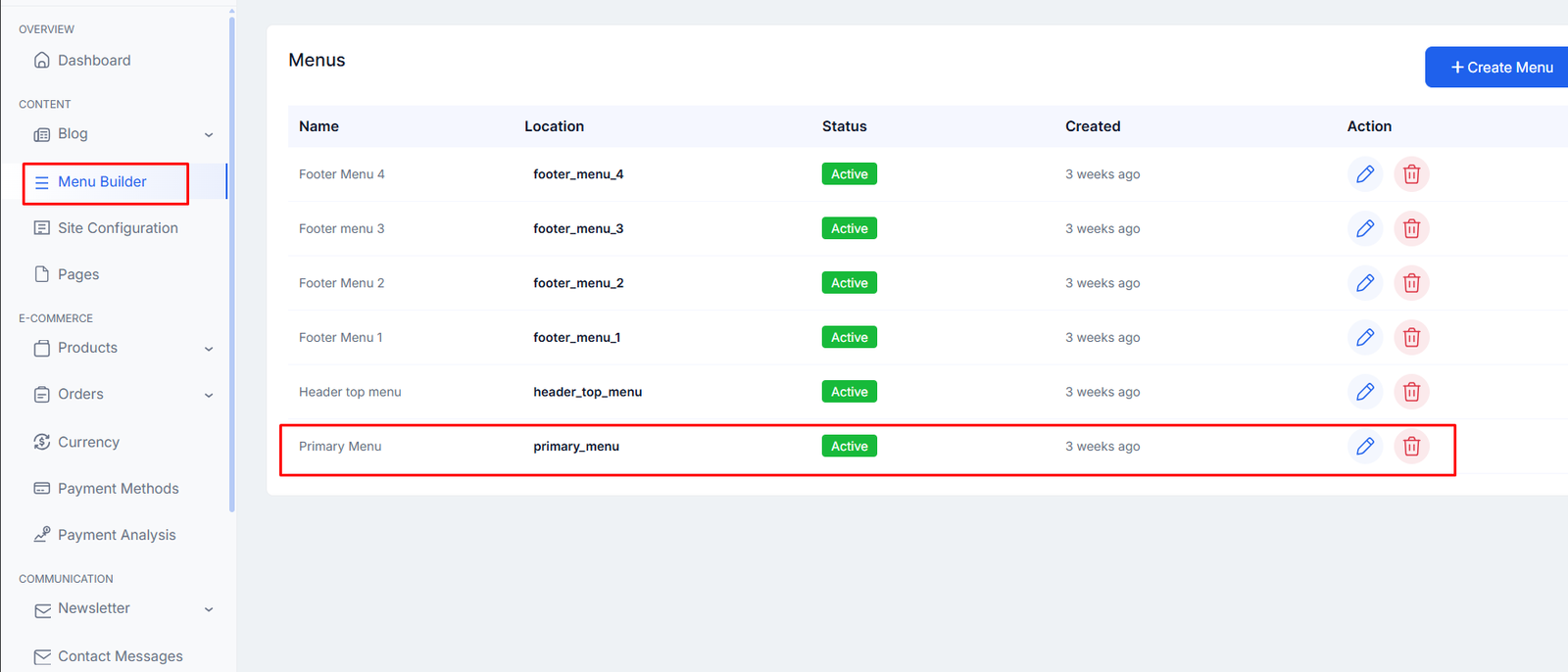Click the Create Menu button
This screenshot has width=1568, height=672.
click(1496, 67)
